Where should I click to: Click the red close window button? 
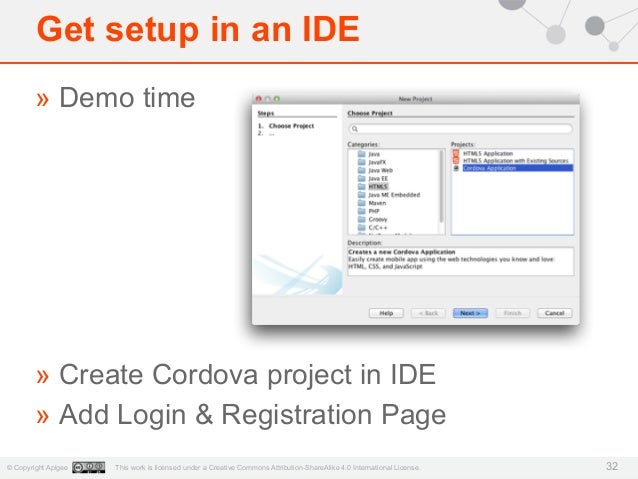click(x=258, y=99)
